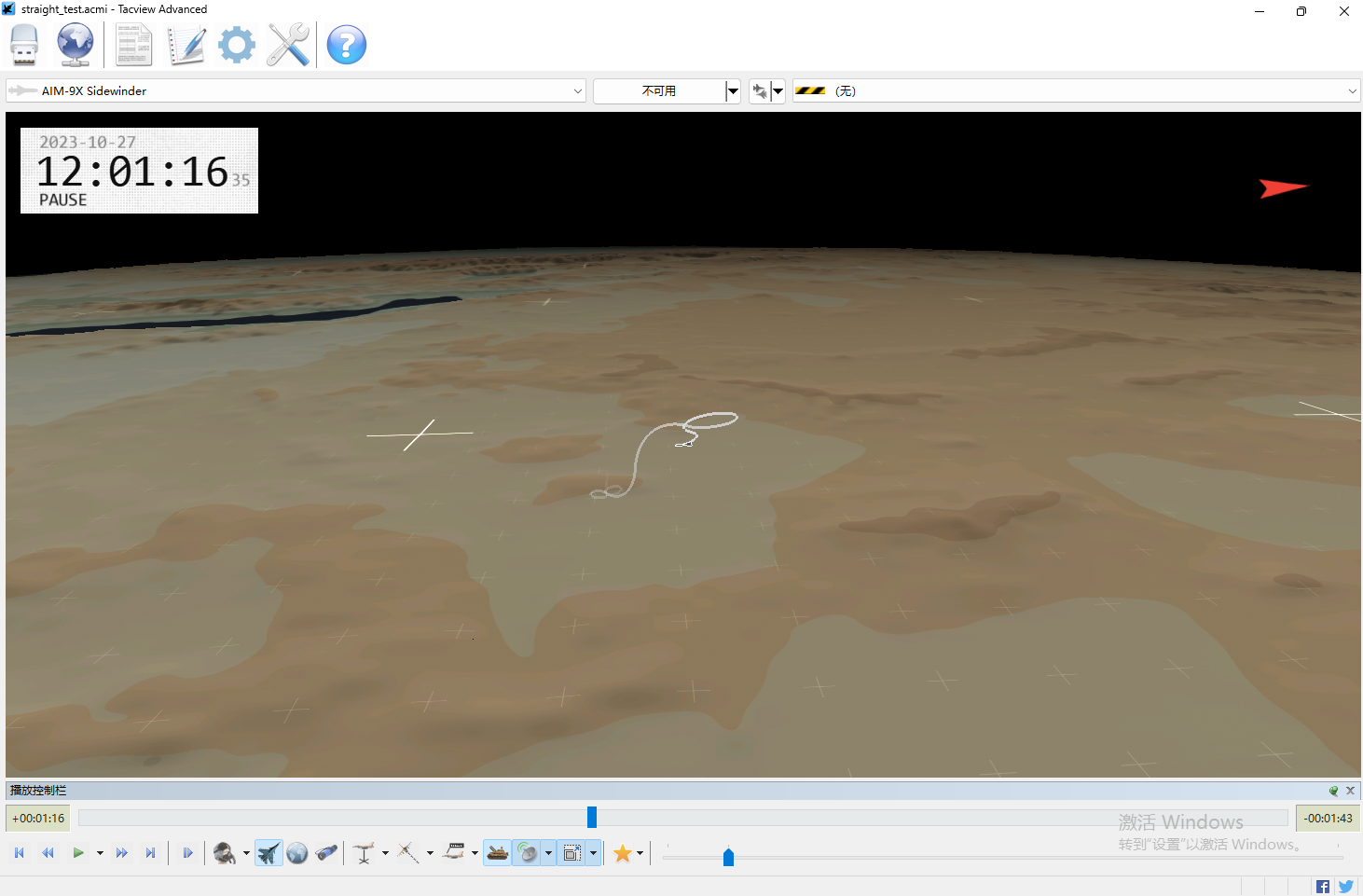Expand the dropdown beside trajectory trail icon
The image size is (1363, 896).
[430, 853]
